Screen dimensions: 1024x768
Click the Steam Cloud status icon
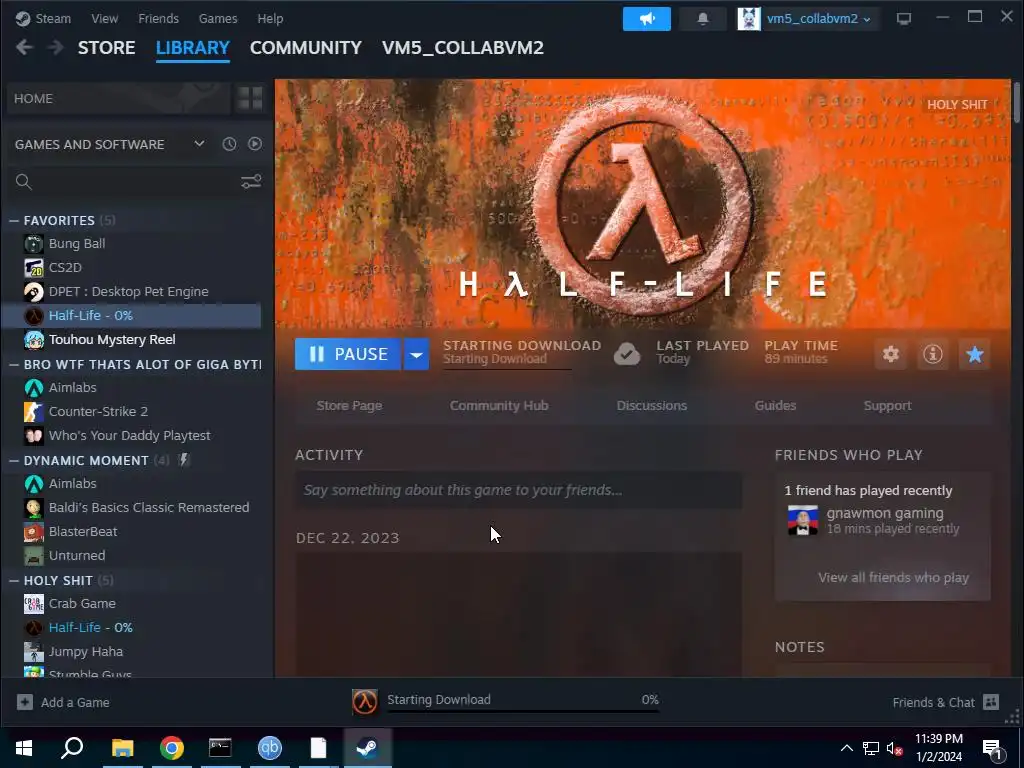pos(627,354)
